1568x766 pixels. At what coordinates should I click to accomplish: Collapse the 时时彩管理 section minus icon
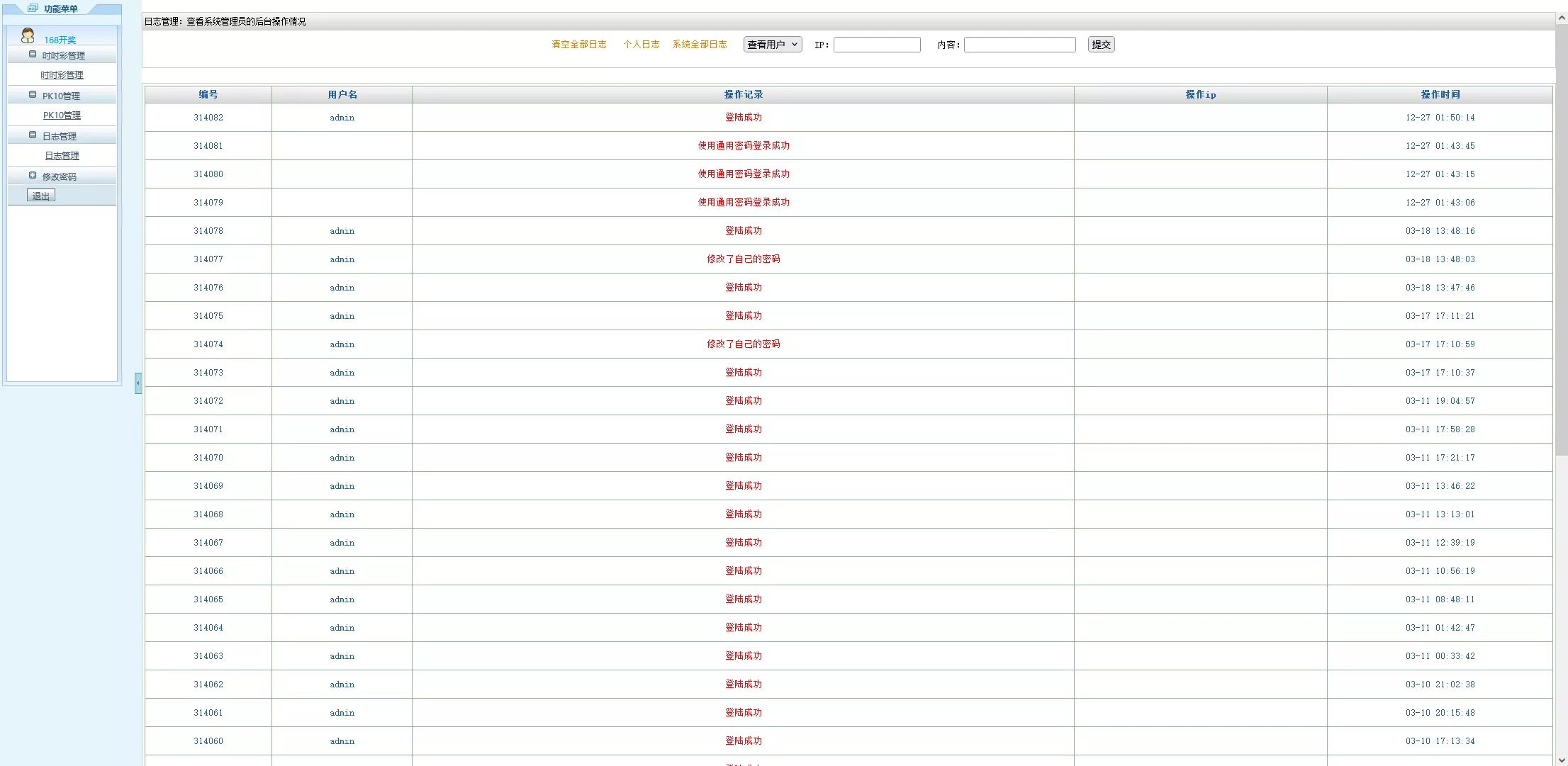(33, 55)
